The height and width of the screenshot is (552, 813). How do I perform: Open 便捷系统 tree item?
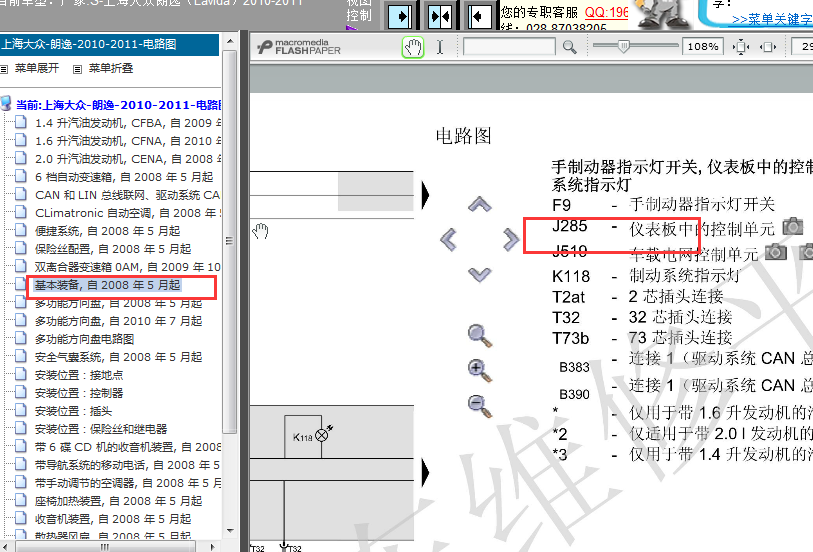point(107,231)
